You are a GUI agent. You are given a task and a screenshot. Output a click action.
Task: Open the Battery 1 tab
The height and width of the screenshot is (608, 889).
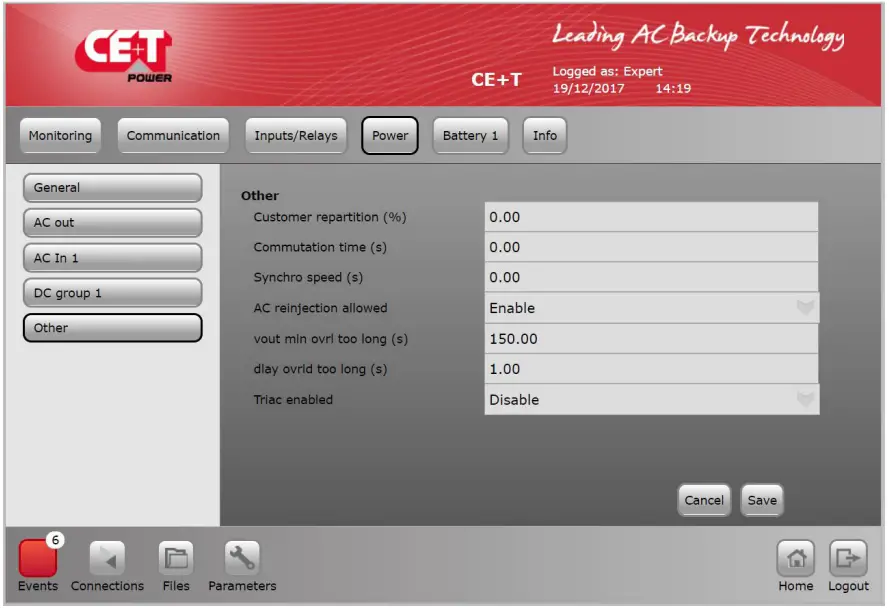[x=470, y=136]
